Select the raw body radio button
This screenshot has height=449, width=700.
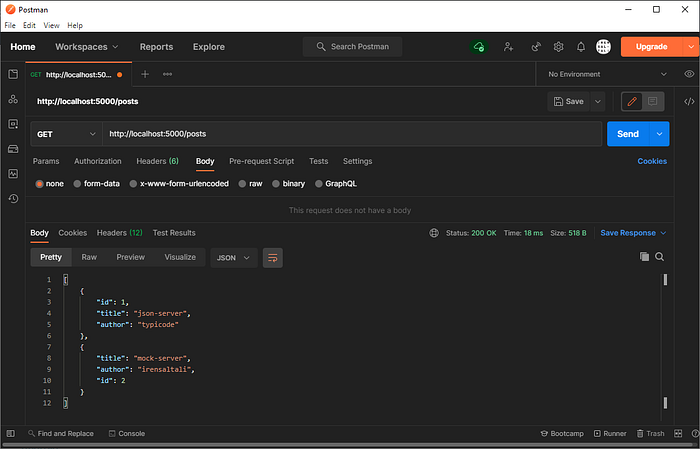tap(242, 184)
